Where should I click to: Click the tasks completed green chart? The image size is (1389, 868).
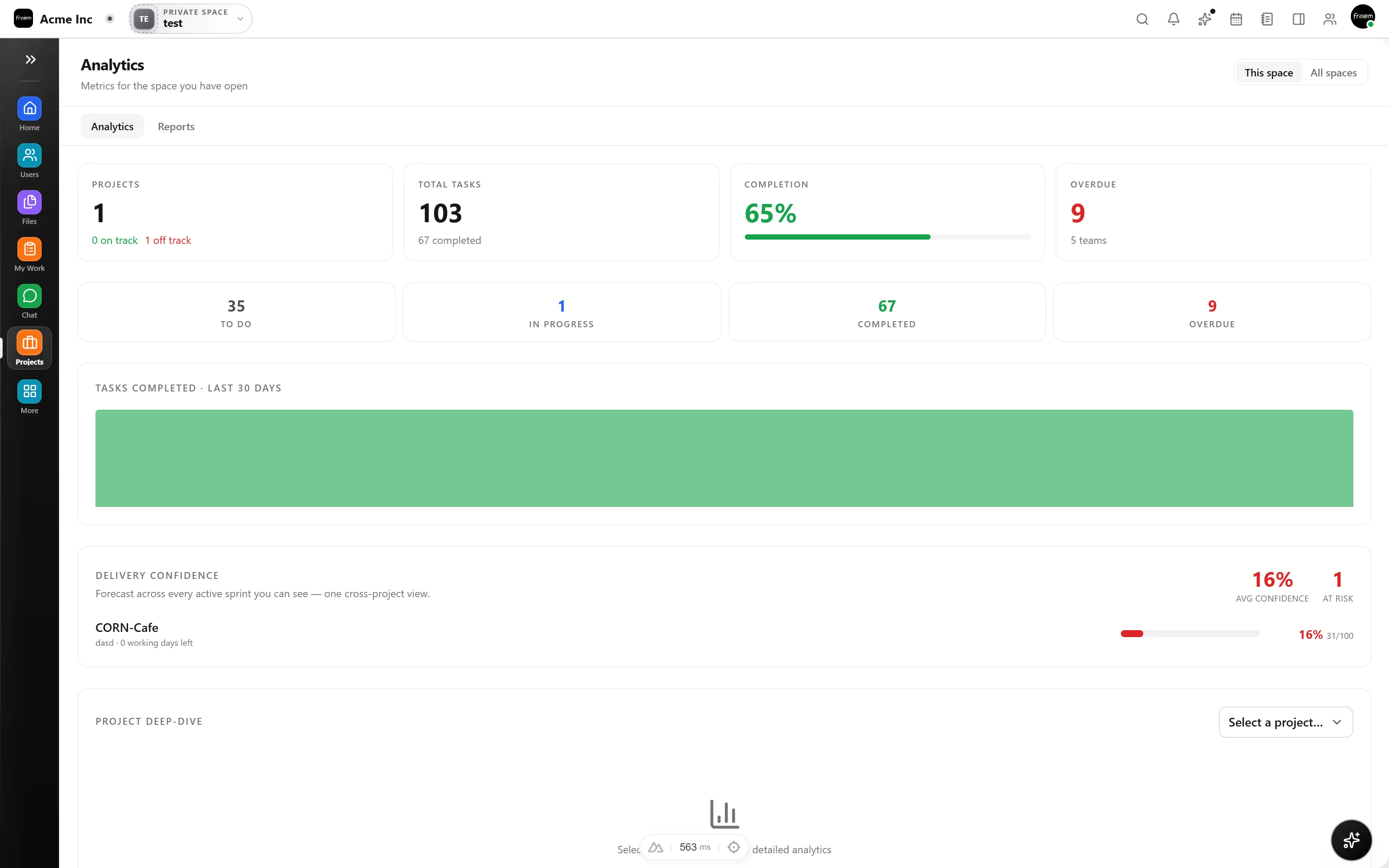(x=724, y=458)
